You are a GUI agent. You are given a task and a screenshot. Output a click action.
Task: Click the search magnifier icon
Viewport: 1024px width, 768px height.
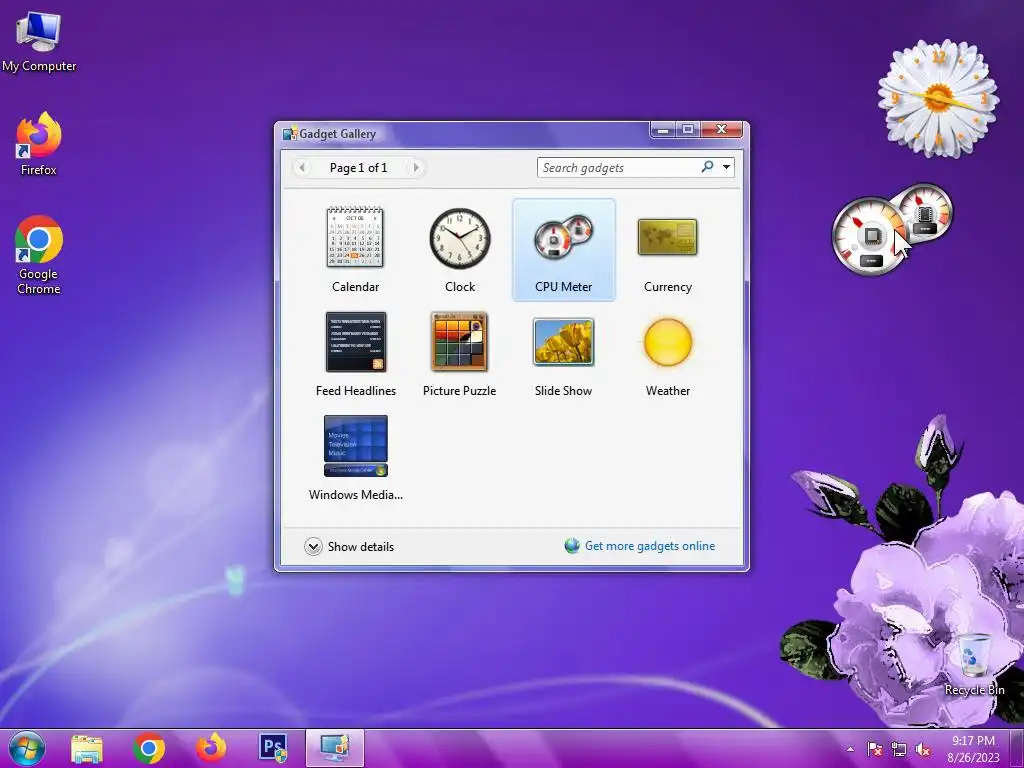coord(707,167)
